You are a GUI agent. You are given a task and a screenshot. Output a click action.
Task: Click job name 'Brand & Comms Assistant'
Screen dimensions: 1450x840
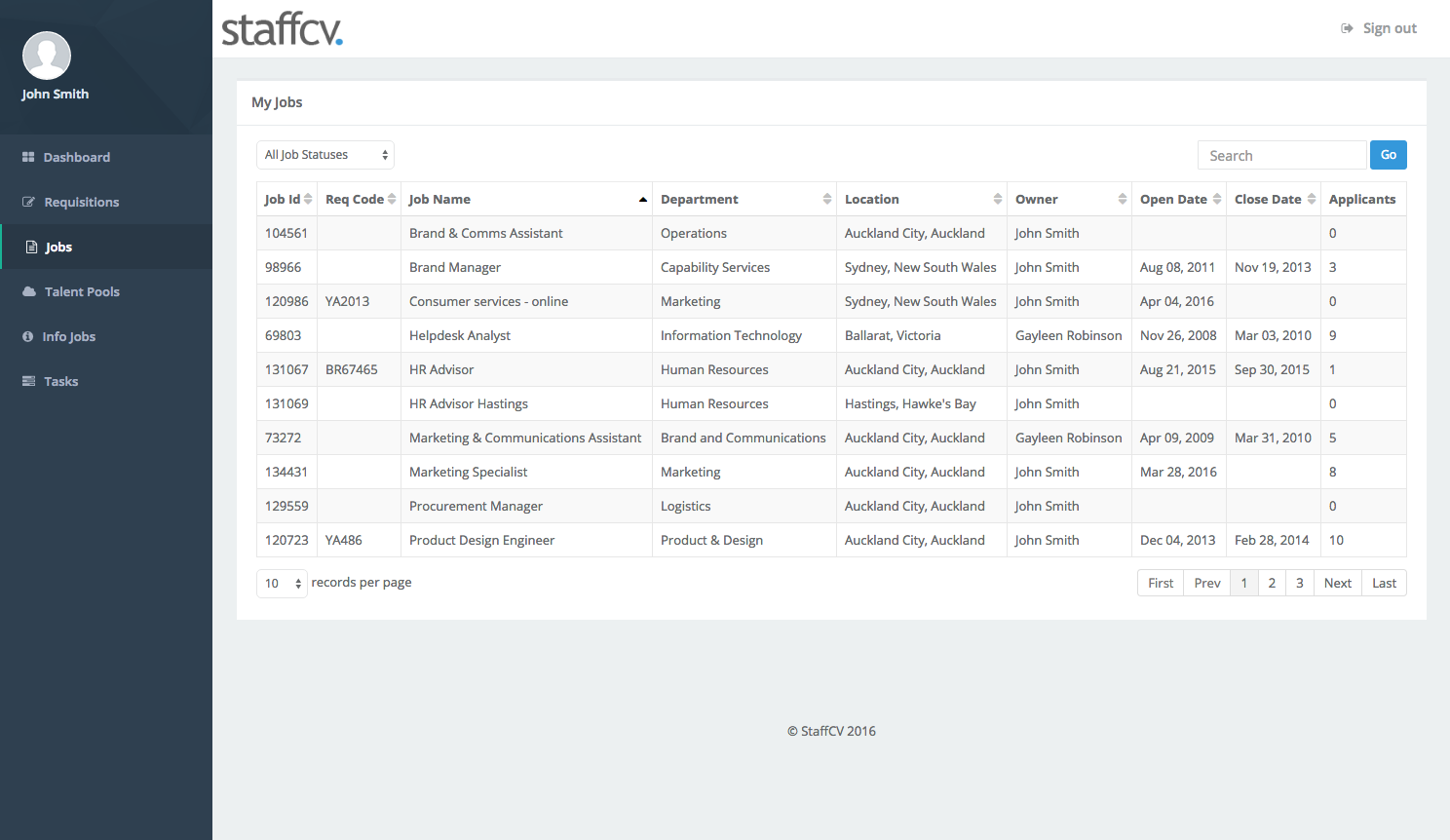point(486,233)
